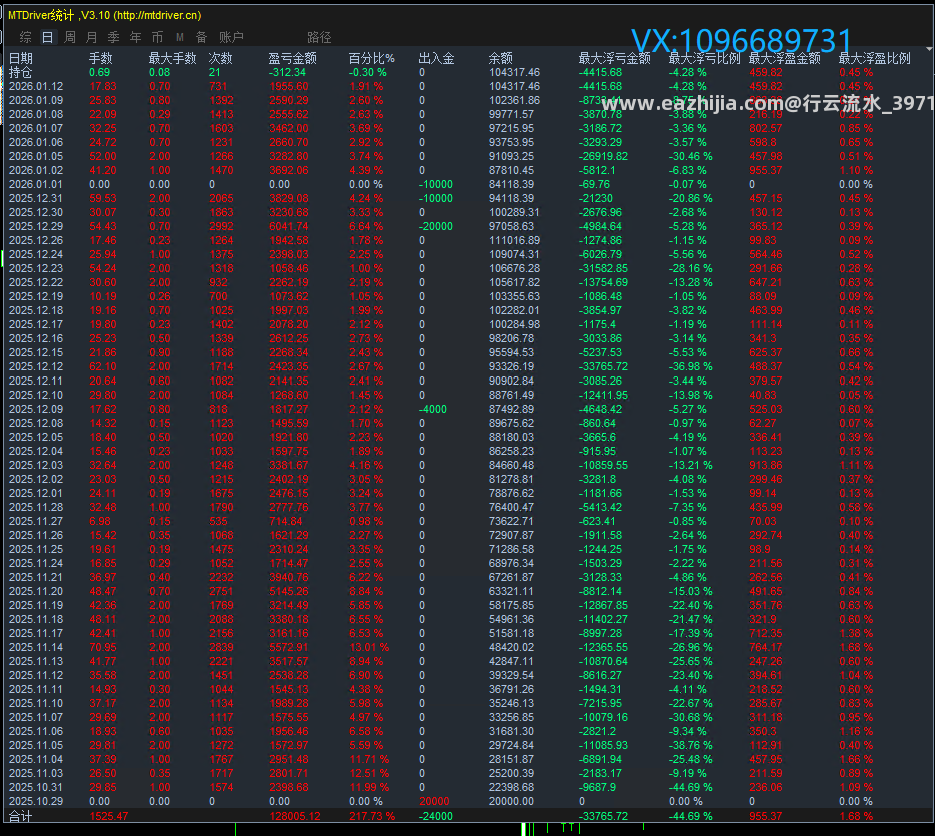Select the 合计 totals row label
Screen dimensions: 935x836
20,816
